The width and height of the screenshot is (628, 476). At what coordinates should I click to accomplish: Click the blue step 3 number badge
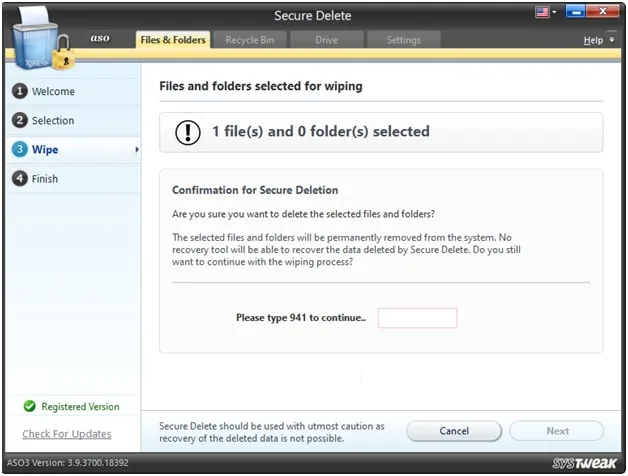pyautogui.click(x=20, y=149)
